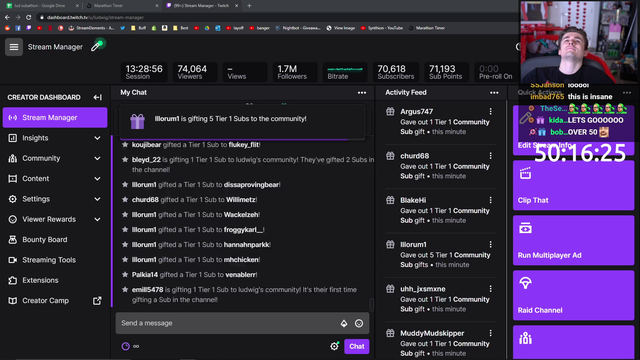640x360 pixels.
Task: Open chat settings gear
Action: pyautogui.click(x=334, y=347)
